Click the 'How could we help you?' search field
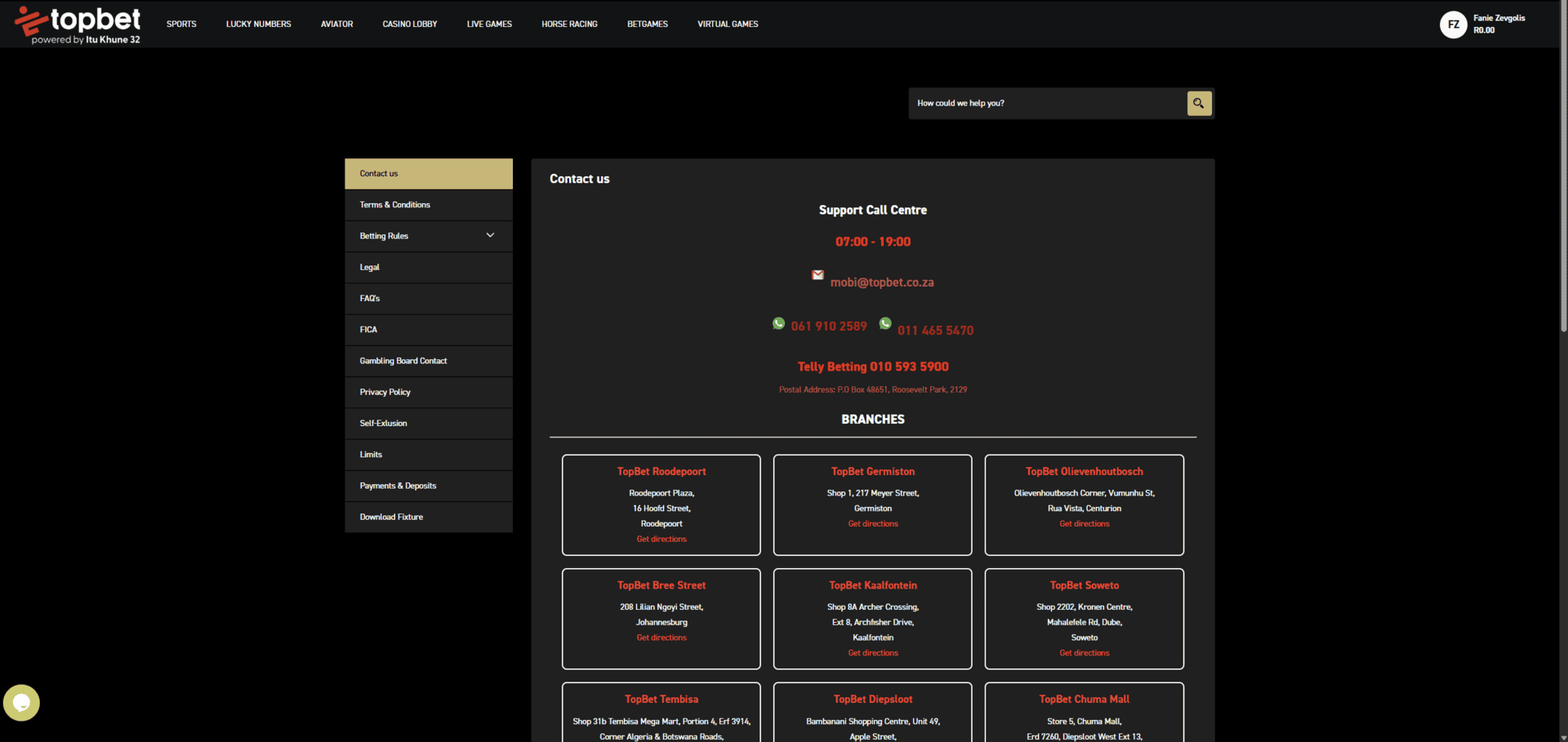This screenshot has height=742, width=1568. (1048, 104)
